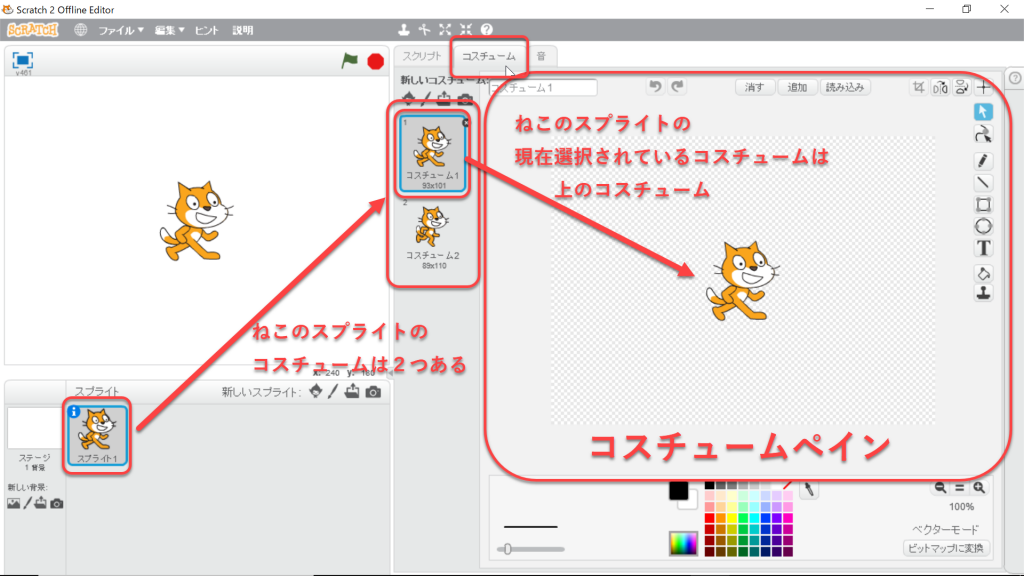1024x576 pixels.
Task: Click the red stop button
Action: click(x=376, y=61)
